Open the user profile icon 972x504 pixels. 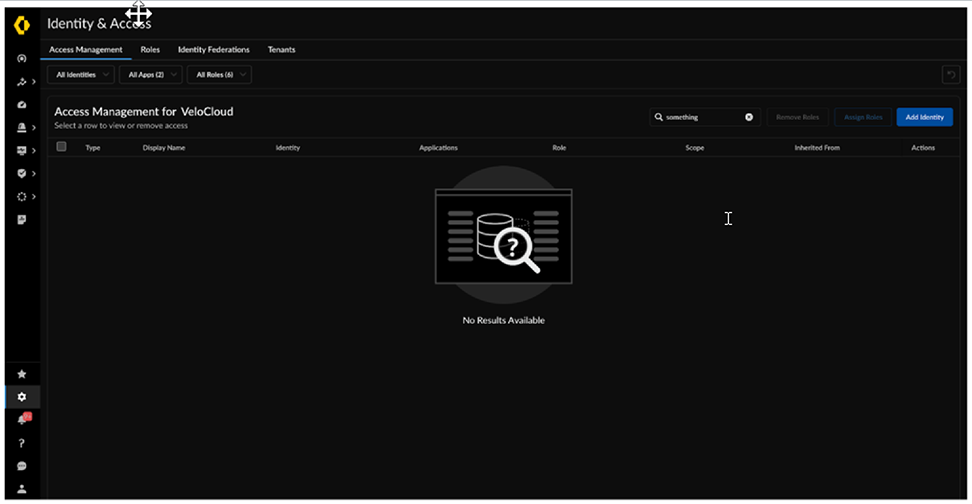click(21, 489)
